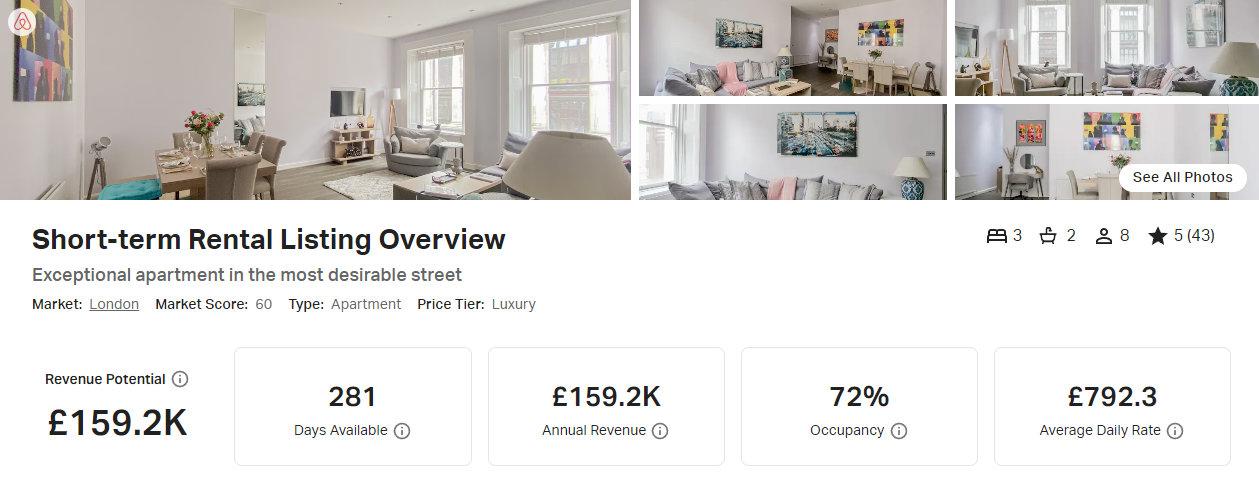This screenshot has width=1259, height=491.
Task: Click the Airbnb logo icon on the photo
Action: click(23, 22)
